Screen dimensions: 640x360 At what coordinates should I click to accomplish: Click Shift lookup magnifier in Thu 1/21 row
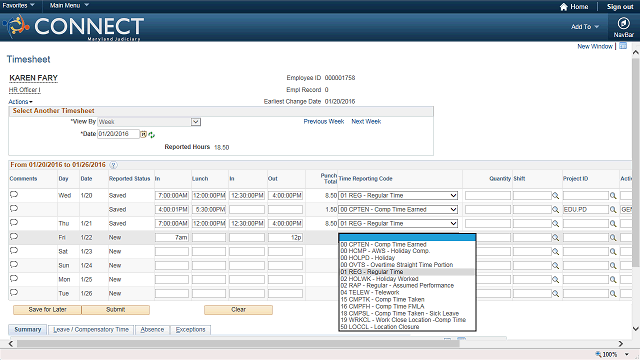(x=556, y=224)
